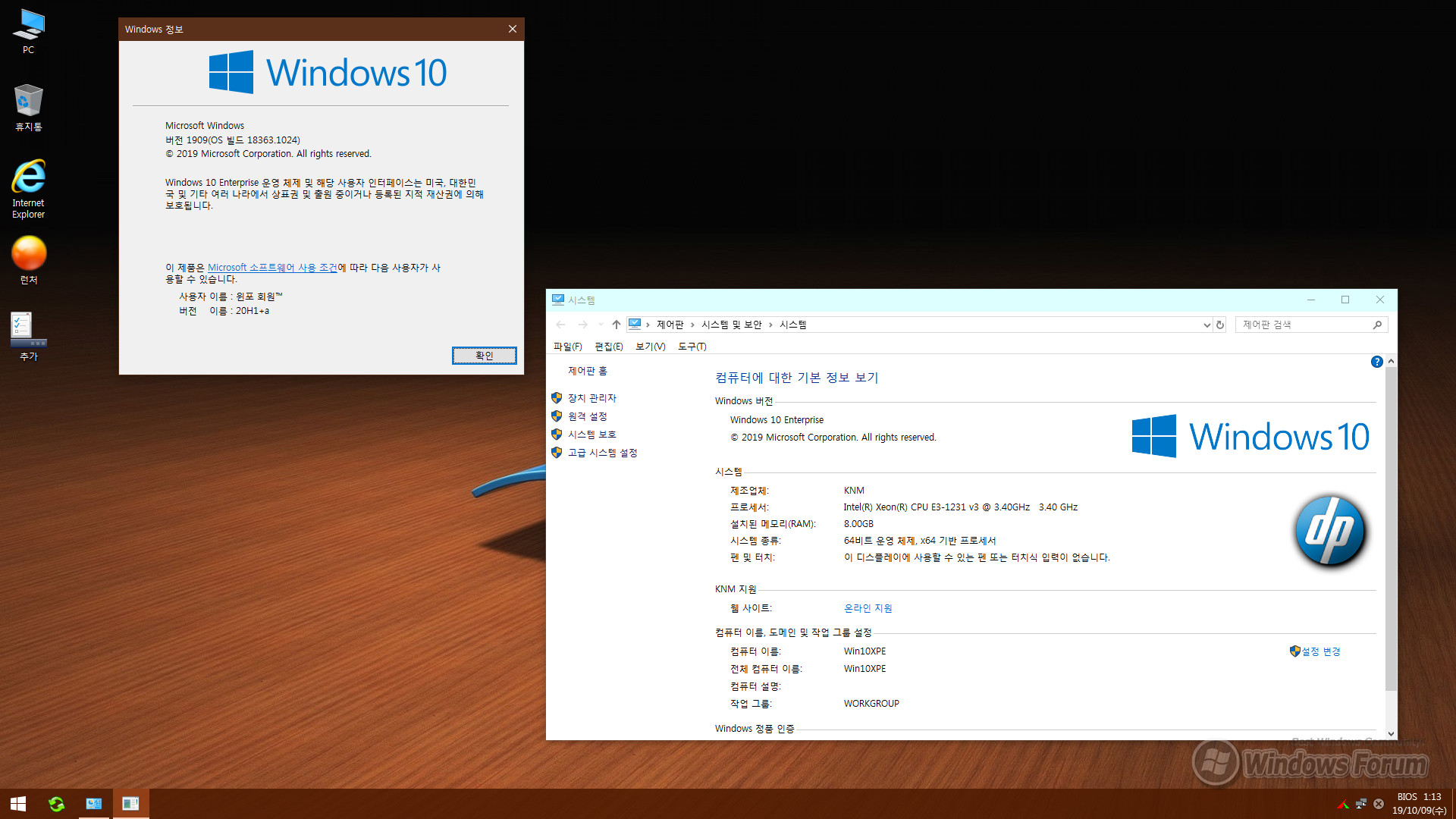Click the circled X tray icon

[1379, 804]
